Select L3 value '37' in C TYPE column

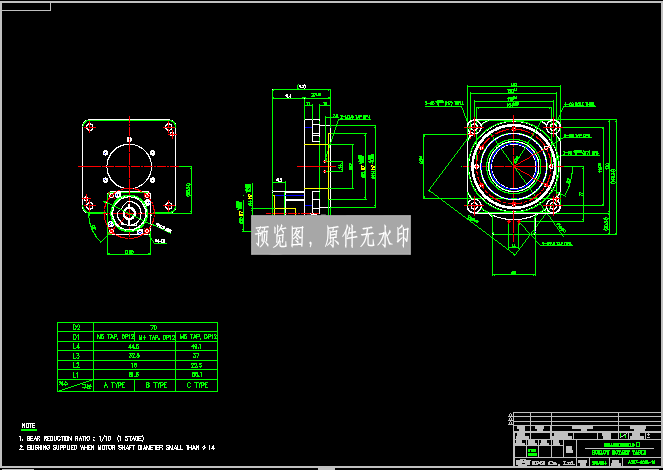coord(196,355)
